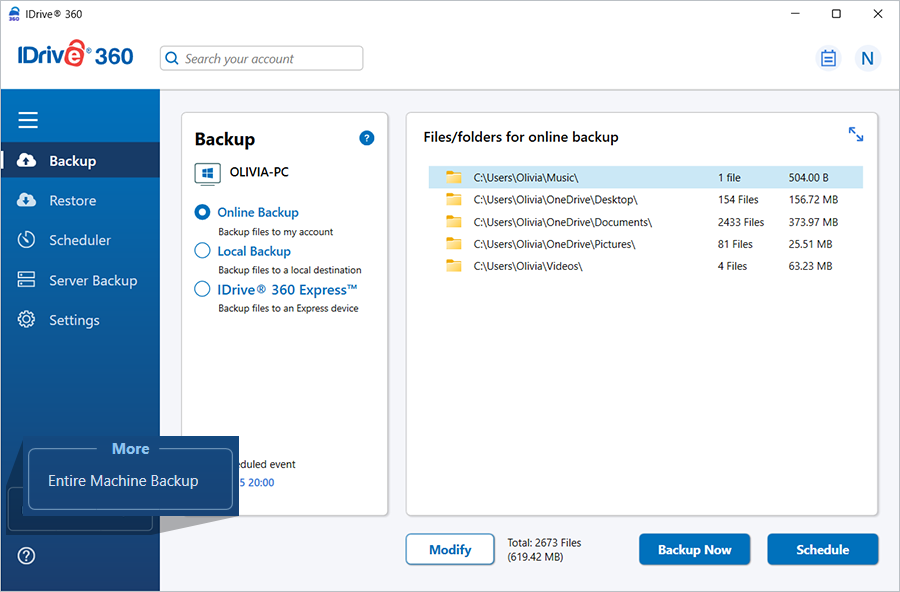Click the Settings gear icon in sidebar
The width and height of the screenshot is (900, 592).
click(x=27, y=320)
